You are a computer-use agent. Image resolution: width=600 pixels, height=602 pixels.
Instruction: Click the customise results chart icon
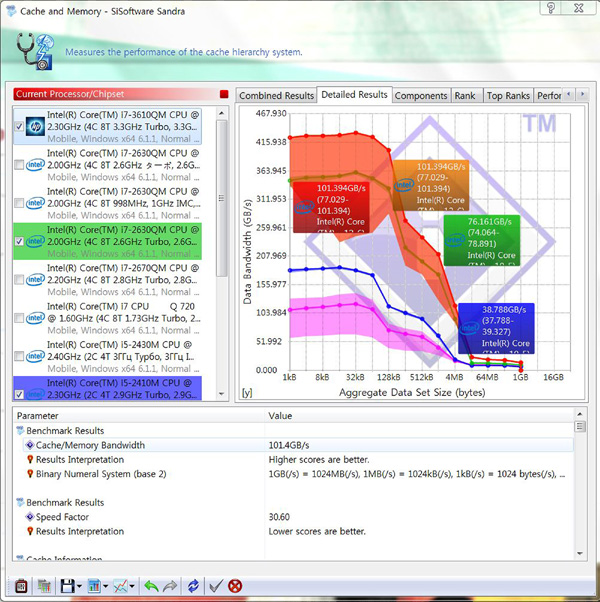click(44, 586)
